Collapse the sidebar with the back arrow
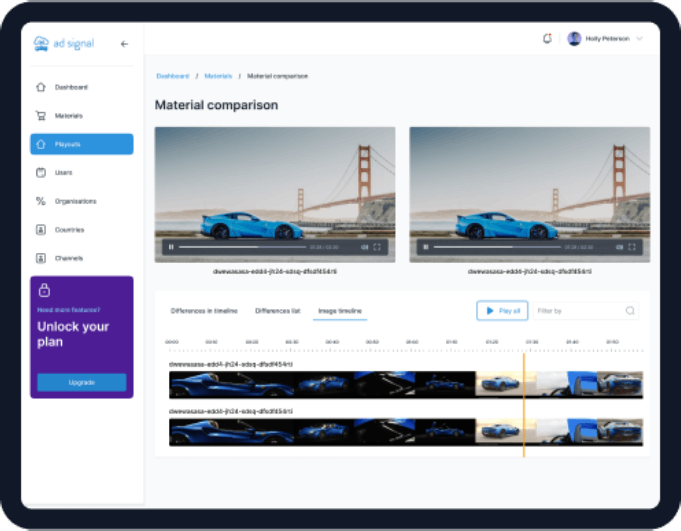 click(x=124, y=44)
